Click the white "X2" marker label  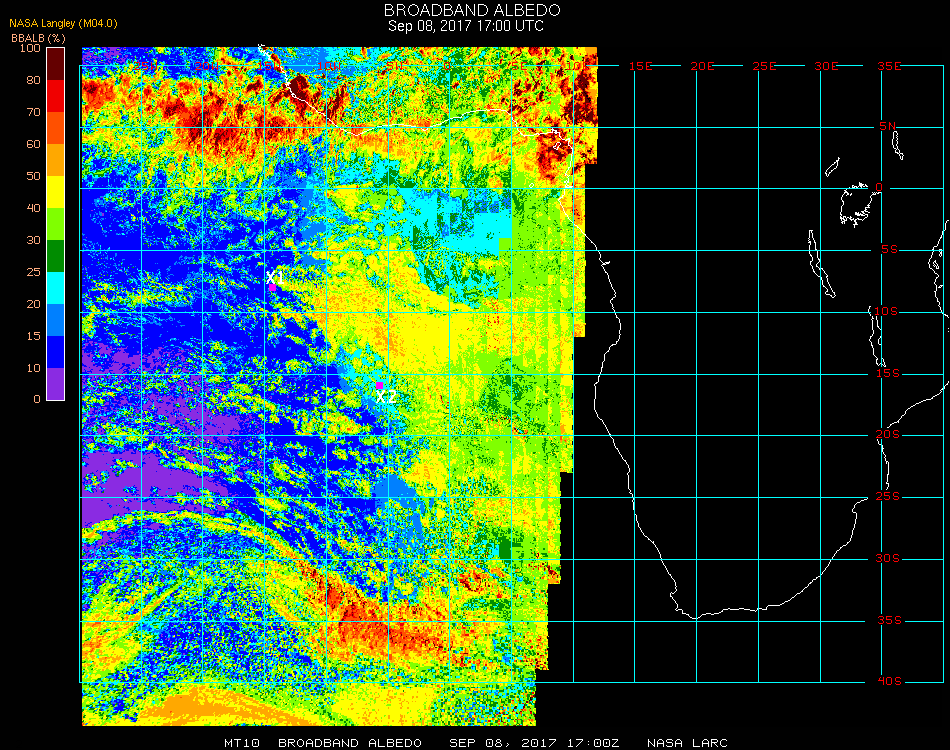386,397
